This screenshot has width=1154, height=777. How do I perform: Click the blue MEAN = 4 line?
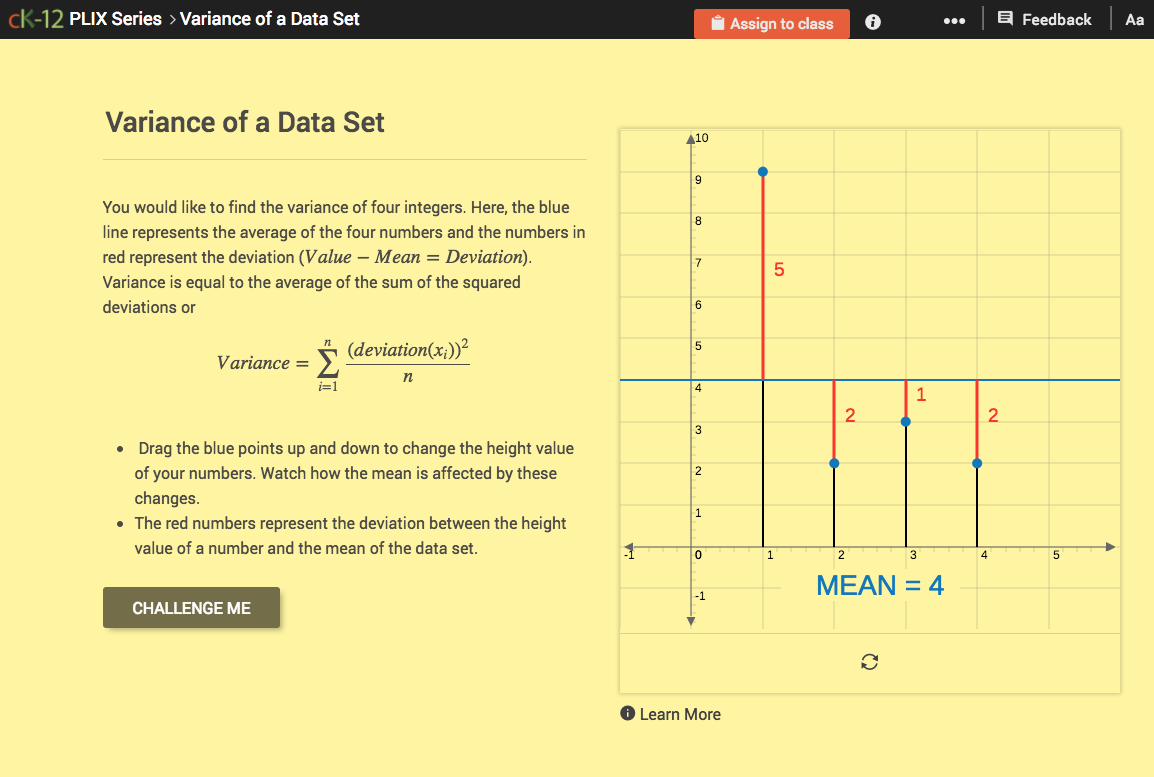coord(1050,380)
